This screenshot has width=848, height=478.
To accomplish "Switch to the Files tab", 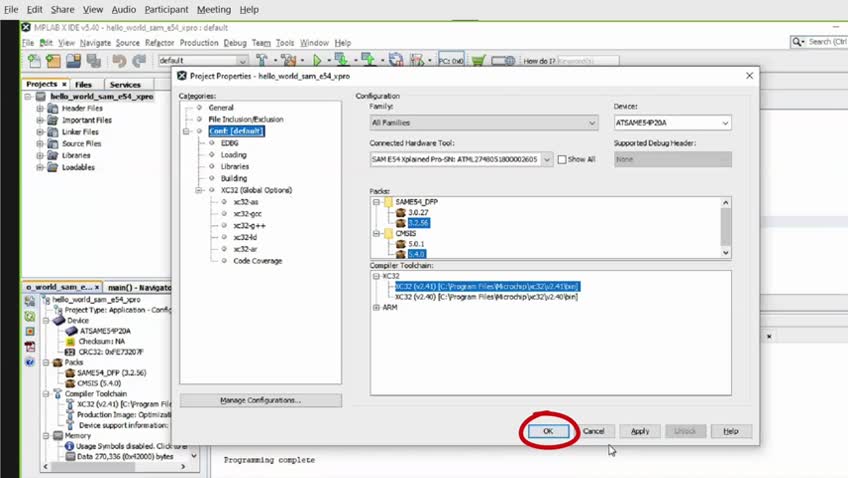I will (84, 85).
